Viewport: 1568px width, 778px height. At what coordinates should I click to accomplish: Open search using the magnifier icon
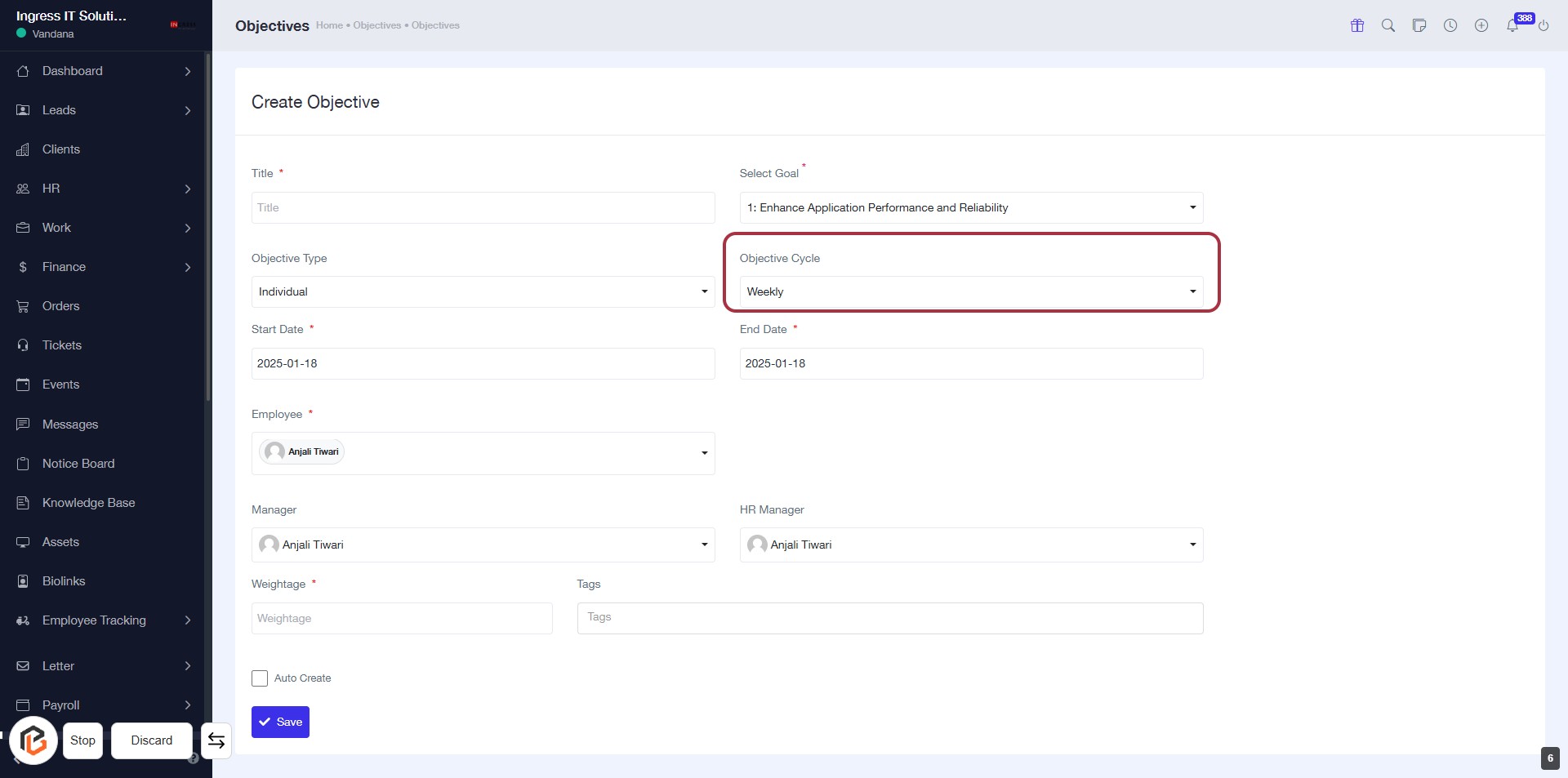click(1388, 25)
